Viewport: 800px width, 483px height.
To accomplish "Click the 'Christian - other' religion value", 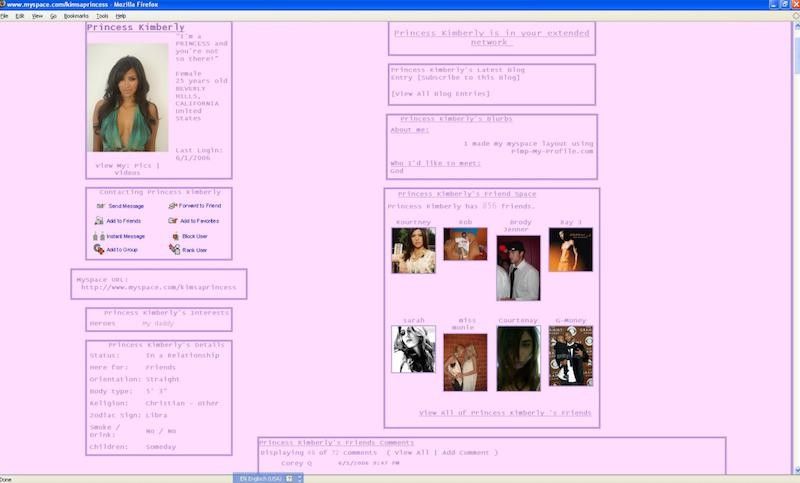I will click(182, 403).
